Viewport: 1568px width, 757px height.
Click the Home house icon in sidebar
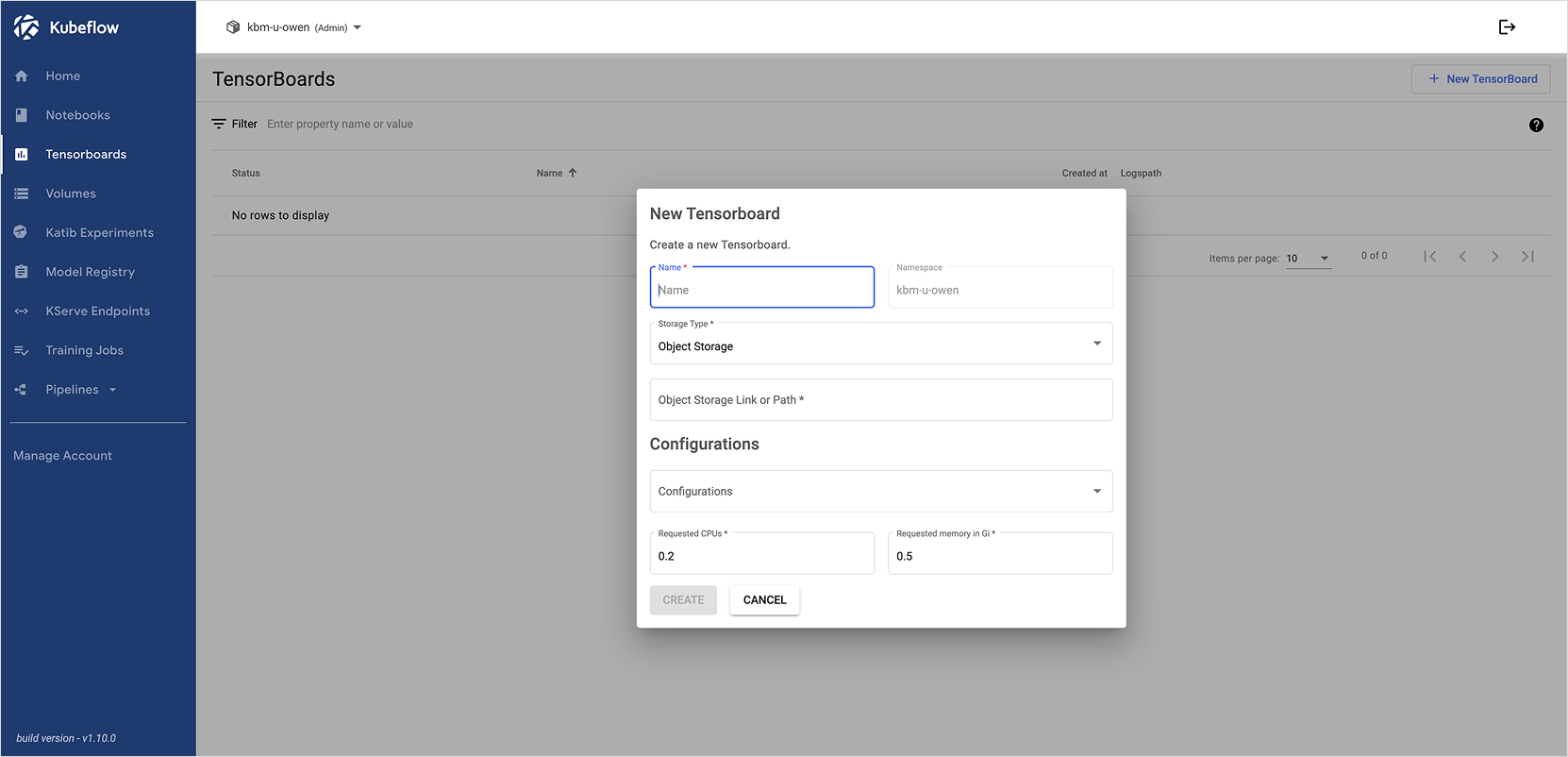tap(22, 76)
